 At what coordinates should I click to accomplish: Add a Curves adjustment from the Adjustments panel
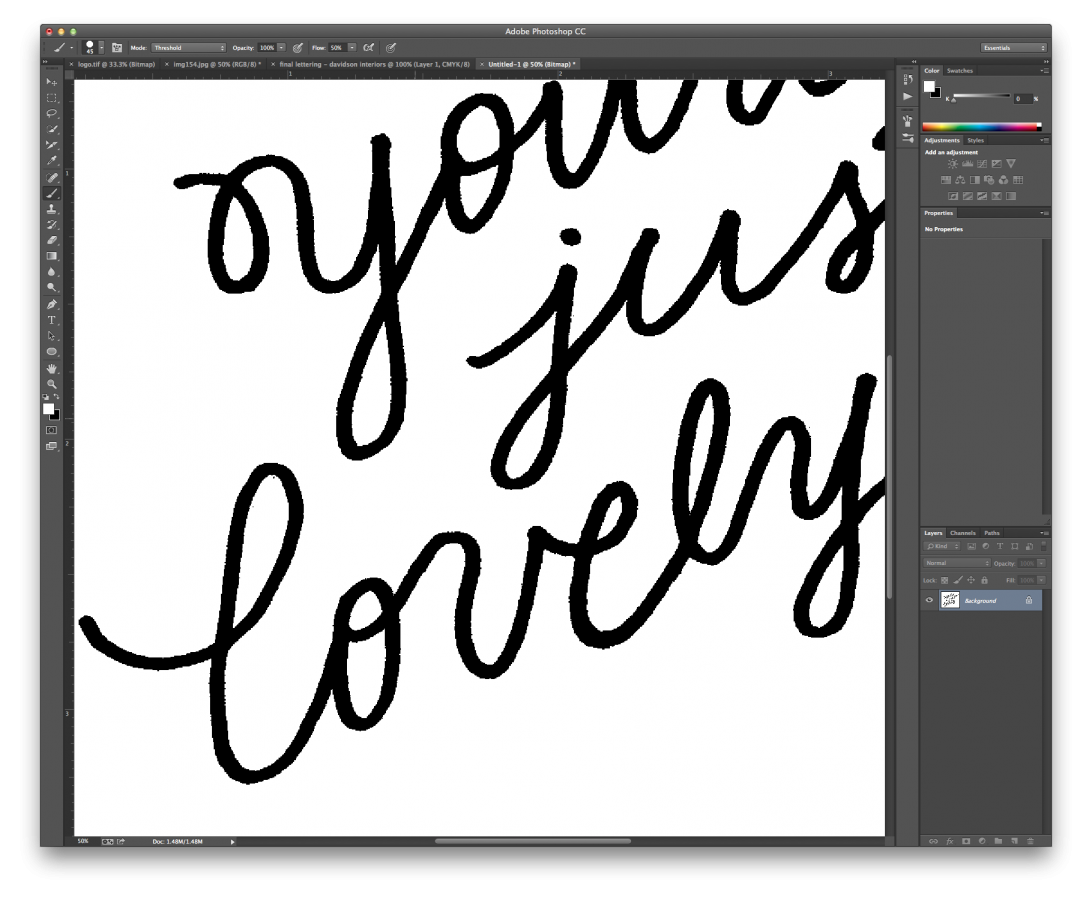[982, 163]
